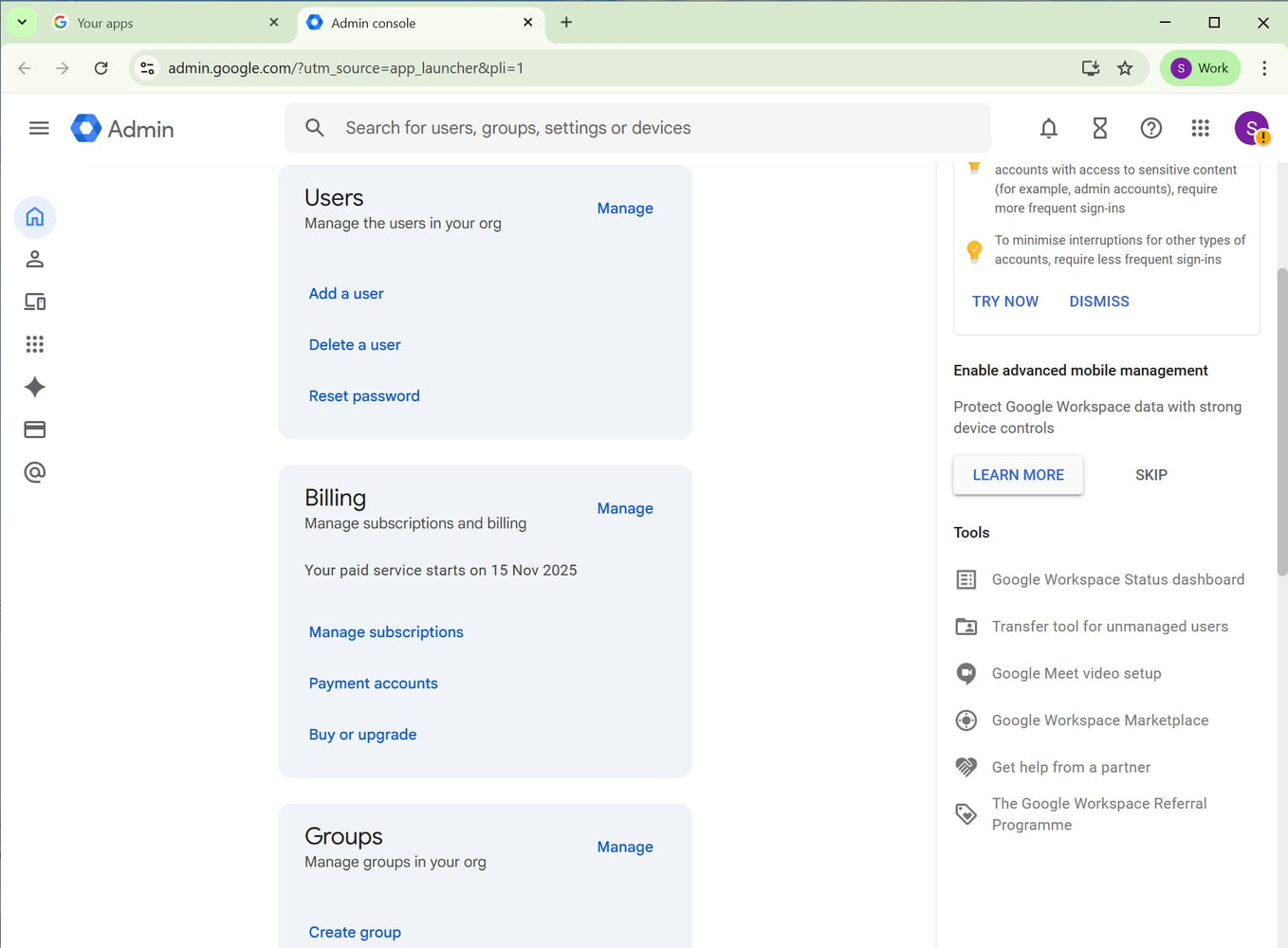Click the Apps grid icon in sidebar

pyautogui.click(x=35, y=344)
